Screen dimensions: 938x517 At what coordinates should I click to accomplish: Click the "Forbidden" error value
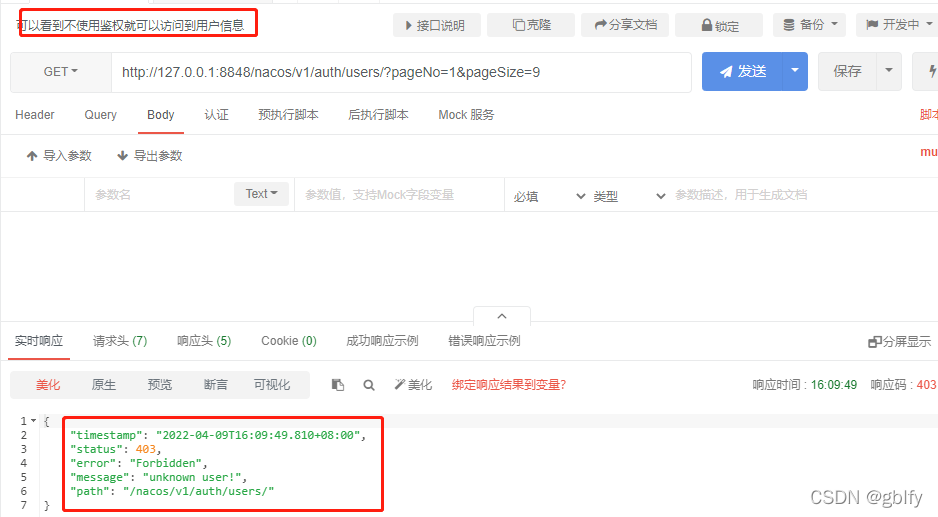tap(165, 463)
